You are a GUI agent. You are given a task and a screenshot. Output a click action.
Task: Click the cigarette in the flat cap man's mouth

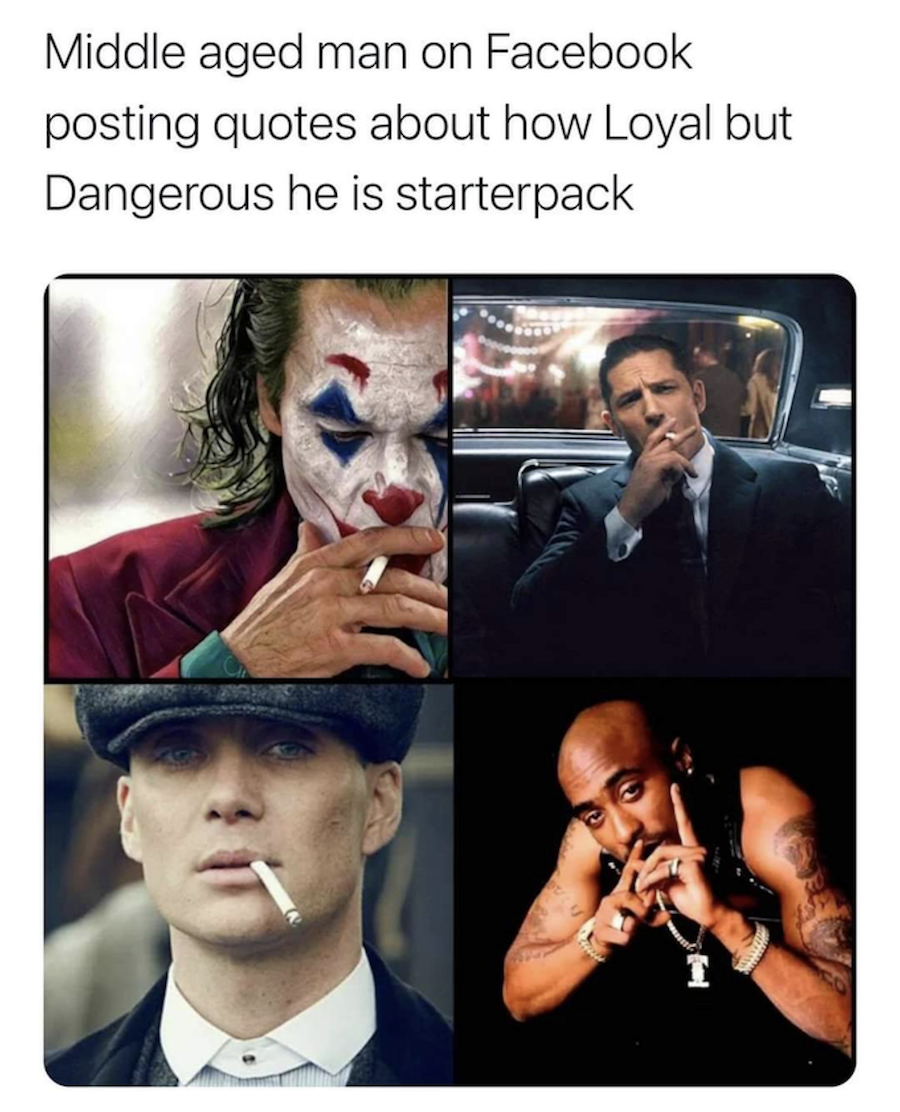276,893
